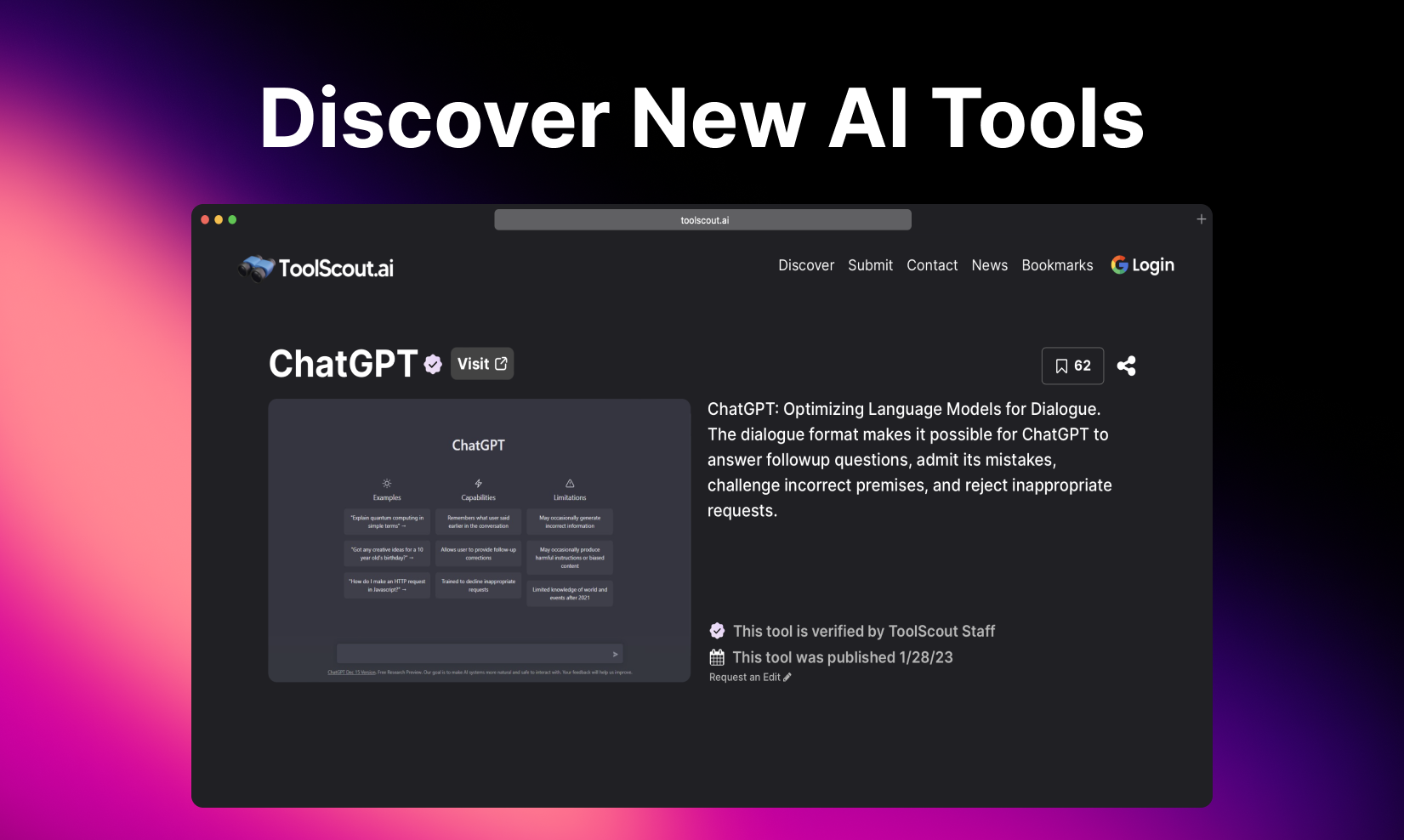Open the Submit nav link
The height and width of the screenshot is (840, 1404).
click(870, 265)
